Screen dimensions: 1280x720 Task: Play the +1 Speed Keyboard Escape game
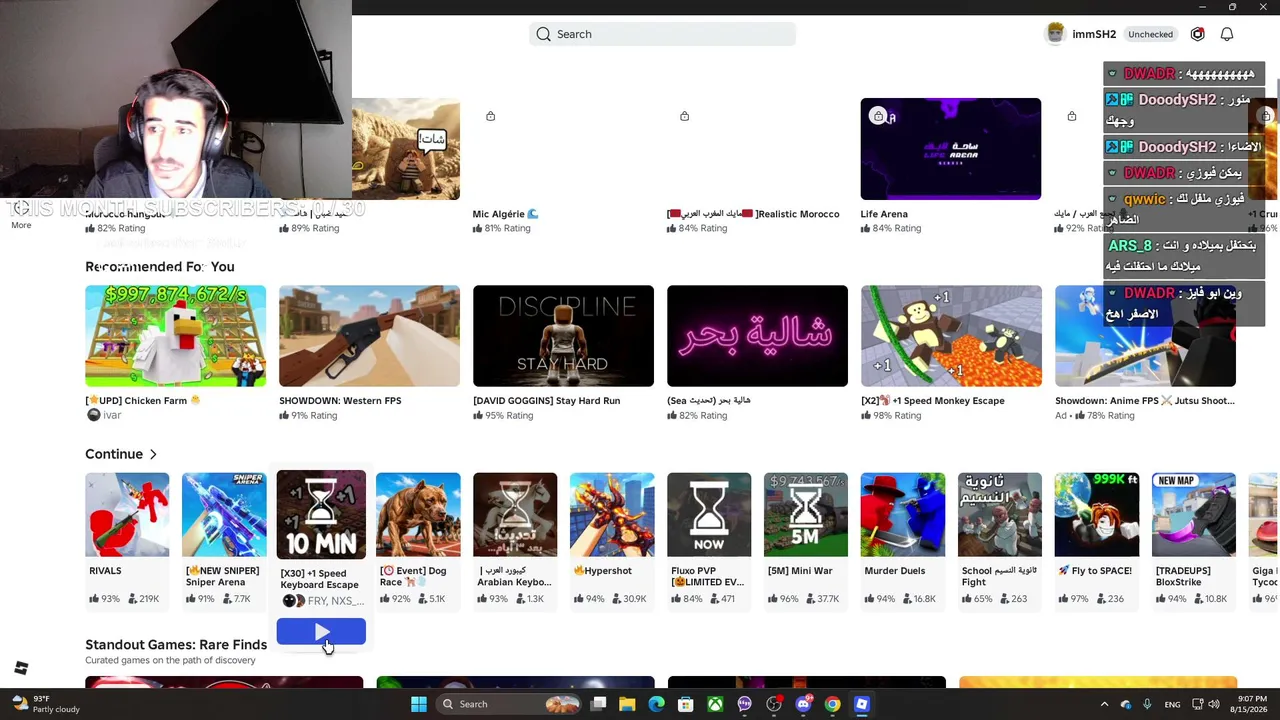pos(321,632)
